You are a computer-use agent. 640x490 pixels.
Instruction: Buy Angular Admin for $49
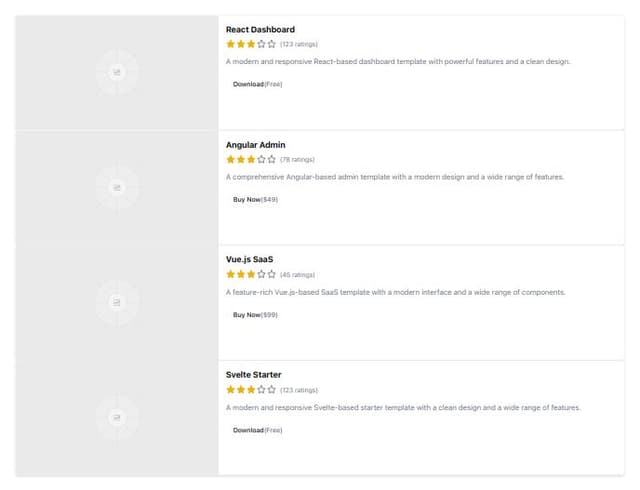[256, 199]
